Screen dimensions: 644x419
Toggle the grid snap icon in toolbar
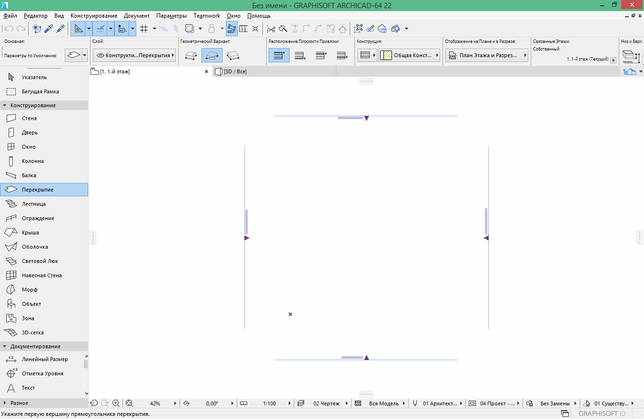pos(144,29)
